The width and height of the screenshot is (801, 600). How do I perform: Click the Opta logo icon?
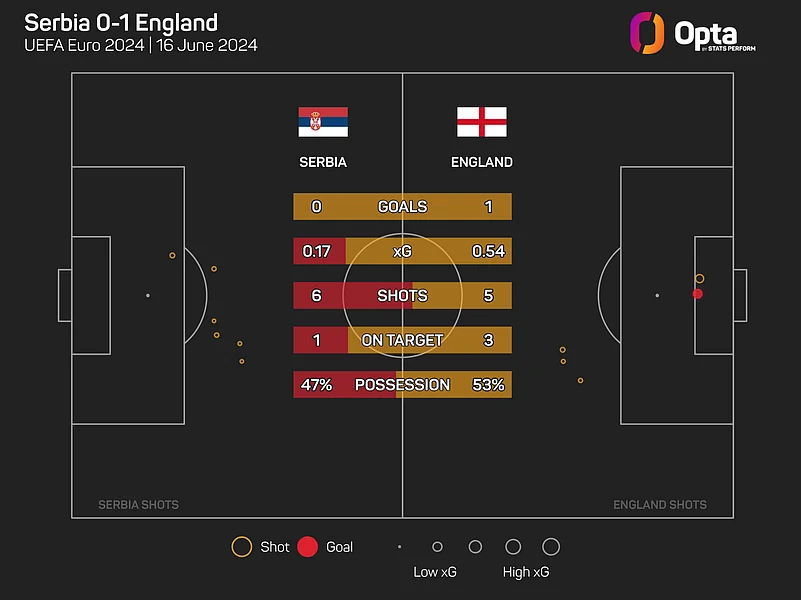click(647, 32)
